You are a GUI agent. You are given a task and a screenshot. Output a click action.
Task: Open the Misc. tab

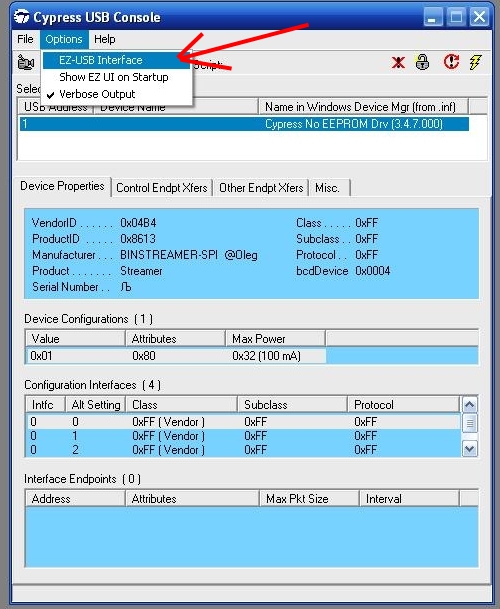click(328, 188)
